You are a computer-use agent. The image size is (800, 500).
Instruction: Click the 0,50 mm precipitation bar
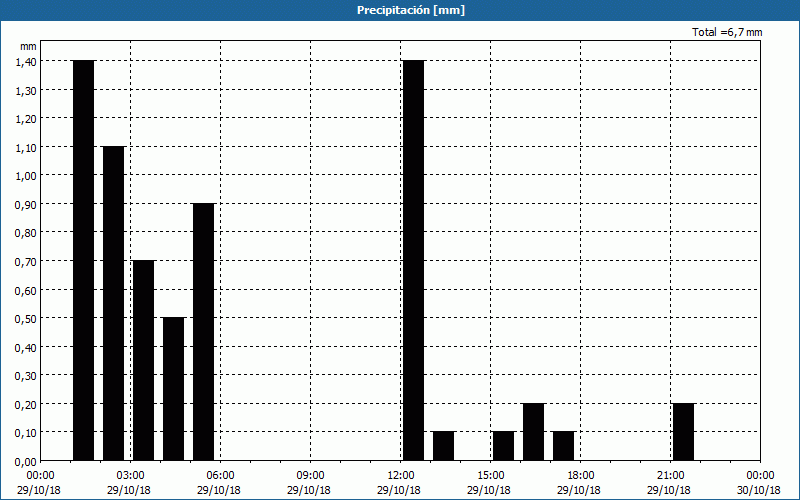point(173,389)
